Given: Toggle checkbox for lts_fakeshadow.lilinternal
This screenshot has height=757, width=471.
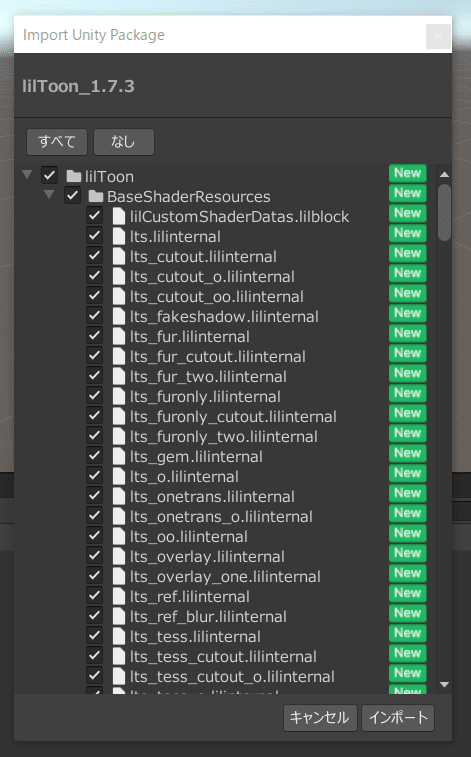Looking at the screenshot, I should coord(95,315).
